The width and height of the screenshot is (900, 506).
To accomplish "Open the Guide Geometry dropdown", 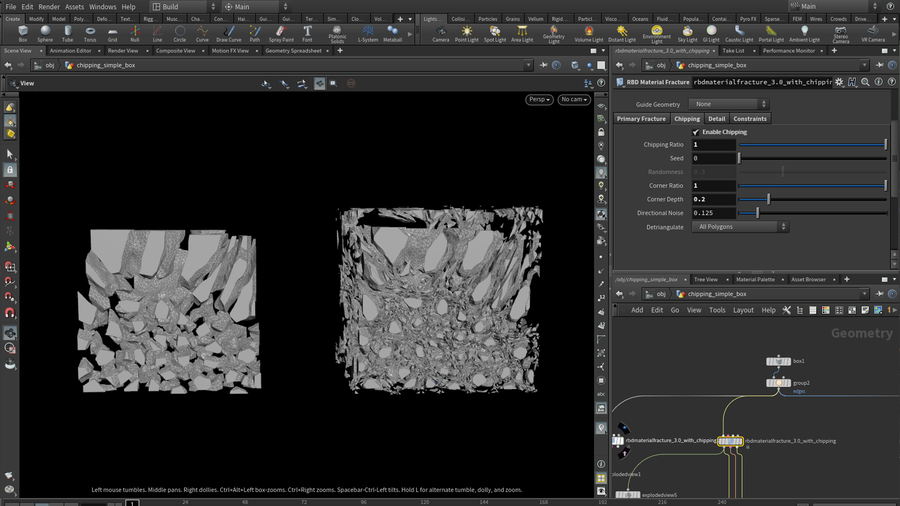I will (730, 104).
